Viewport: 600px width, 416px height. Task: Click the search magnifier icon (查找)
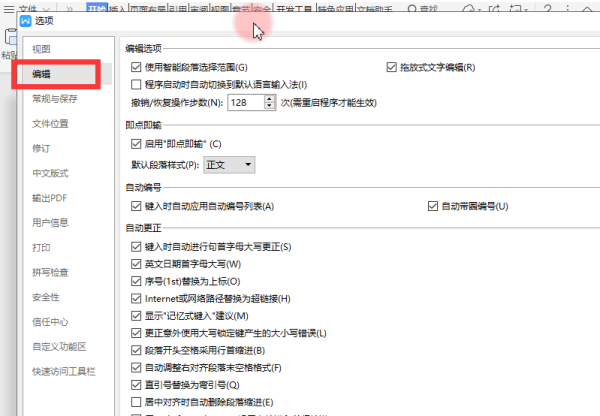click(x=412, y=9)
